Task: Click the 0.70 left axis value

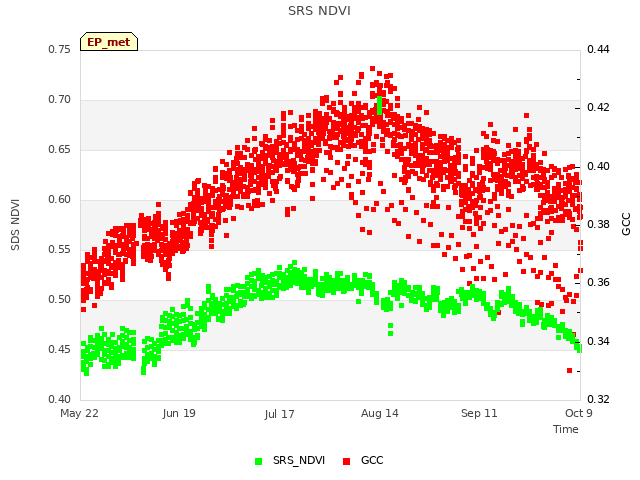Action: click(60, 100)
